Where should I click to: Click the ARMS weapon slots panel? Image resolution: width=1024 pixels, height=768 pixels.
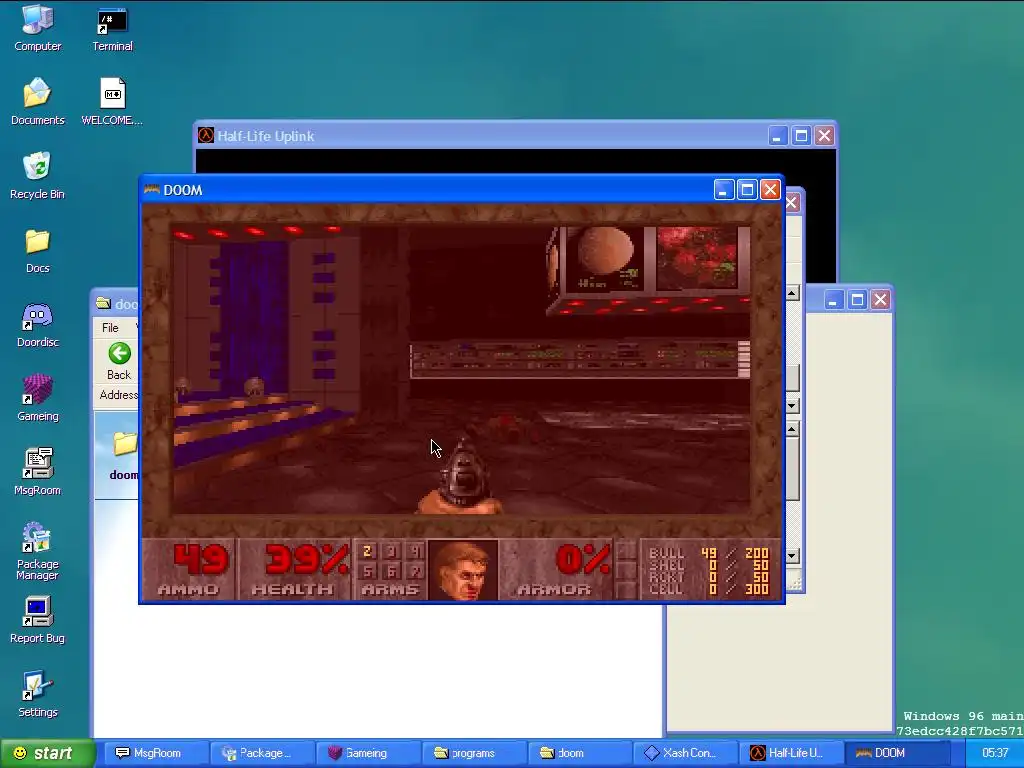click(x=391, y=569)
